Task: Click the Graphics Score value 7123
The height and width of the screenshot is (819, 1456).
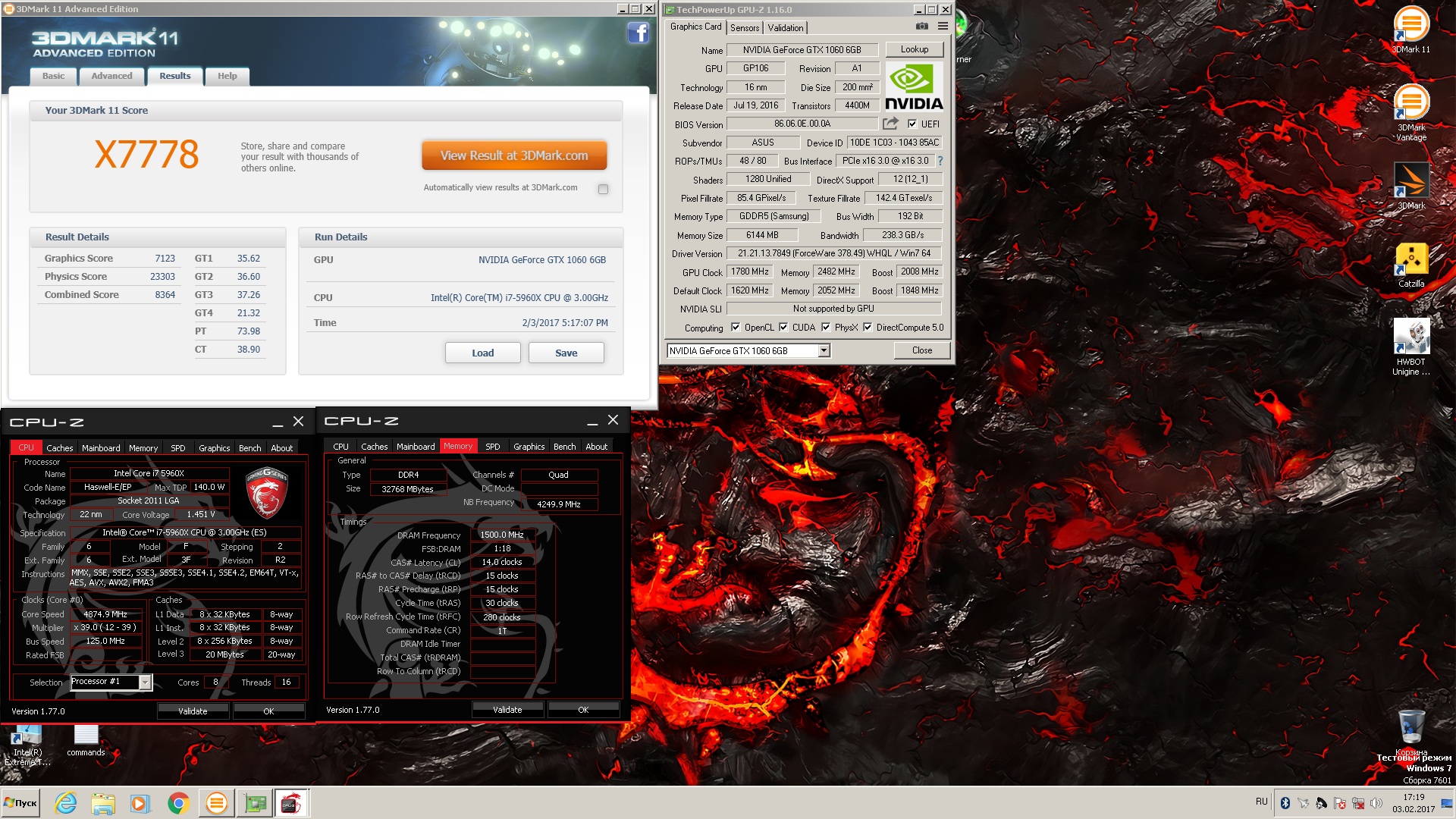Action: click(x=165, y=259)
